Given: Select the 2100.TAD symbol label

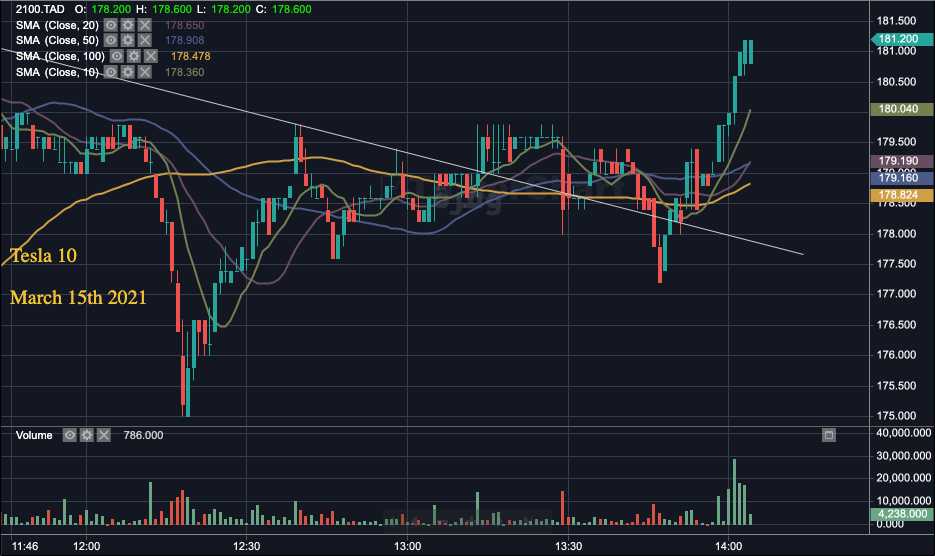Looking at the screenshot, I should 40,9.
